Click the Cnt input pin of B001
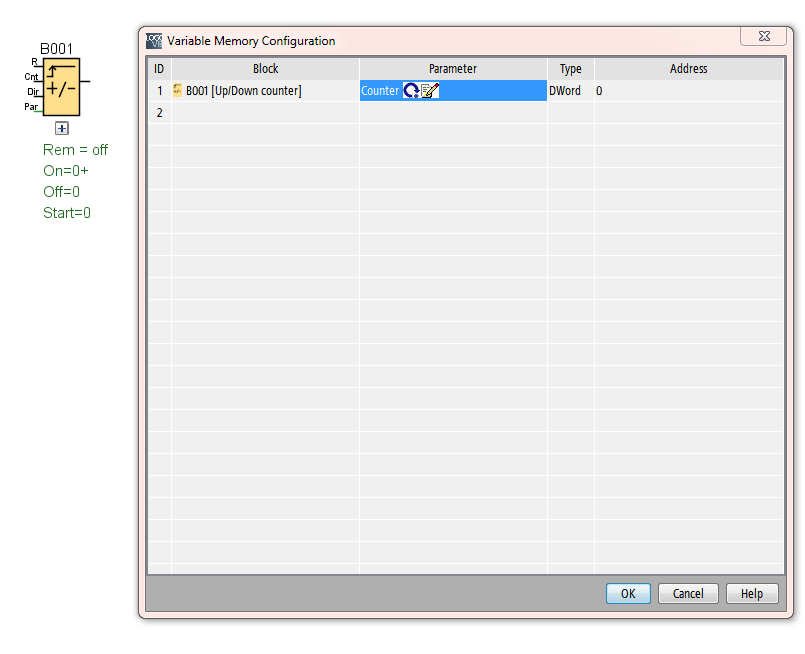Viewport: 805px width, 654px height. tap(32, 77)
